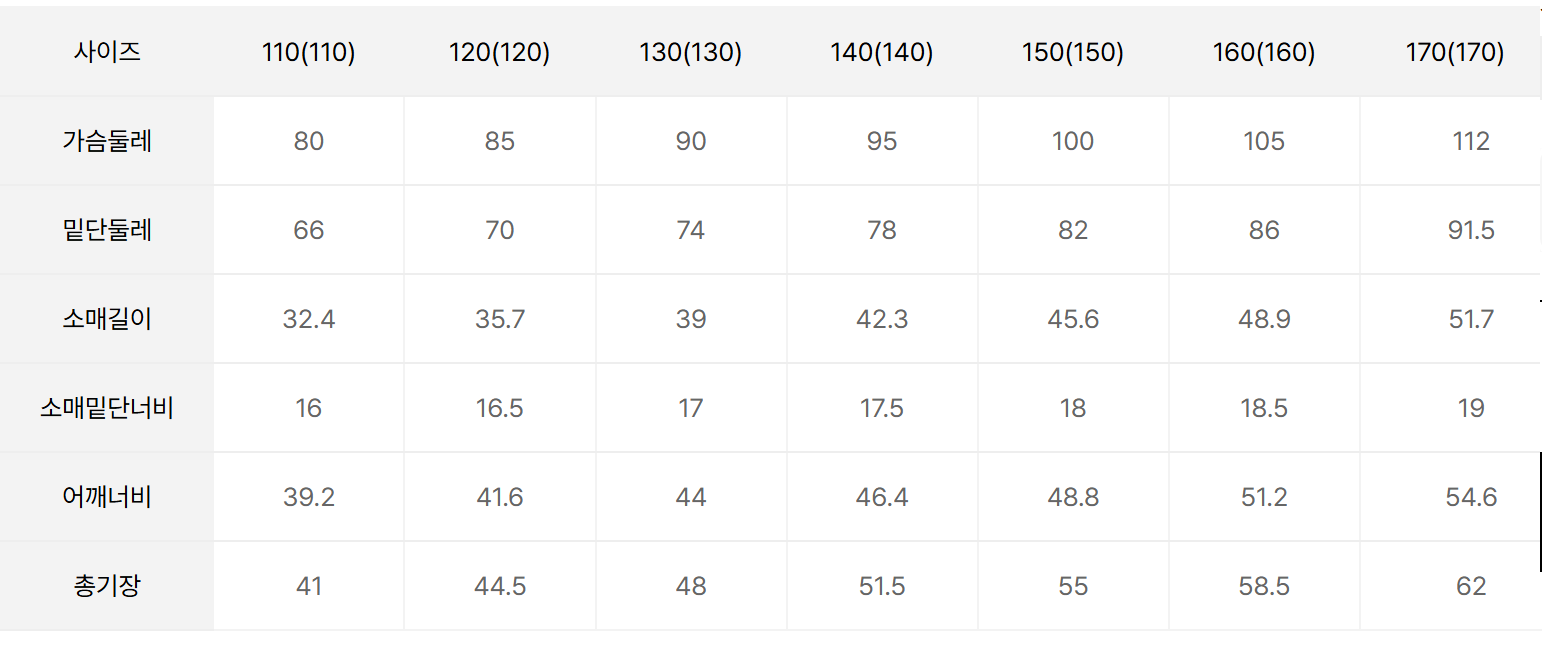Screen dimensions: 1542x651
Task: Click the 가슴둘레 row label
Action: tap(107, 141)
